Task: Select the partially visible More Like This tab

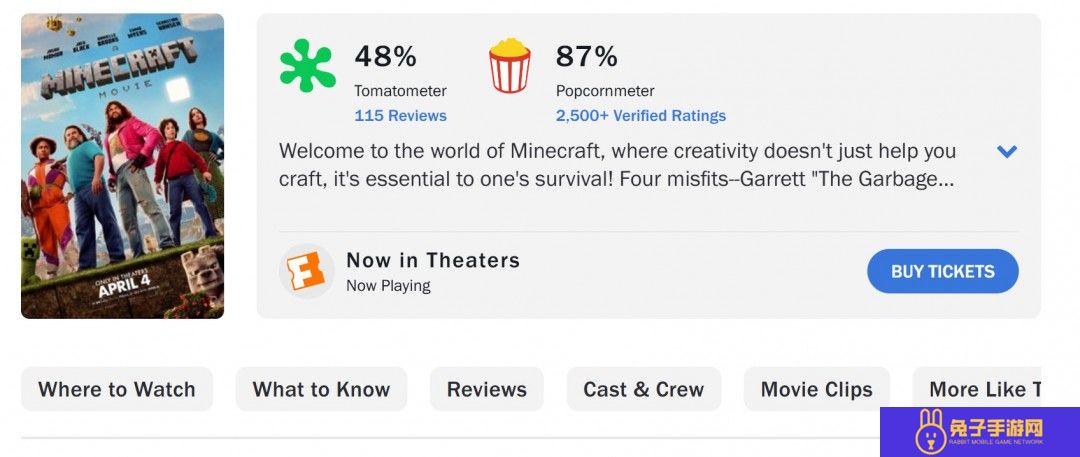Action: pos(977,389)
